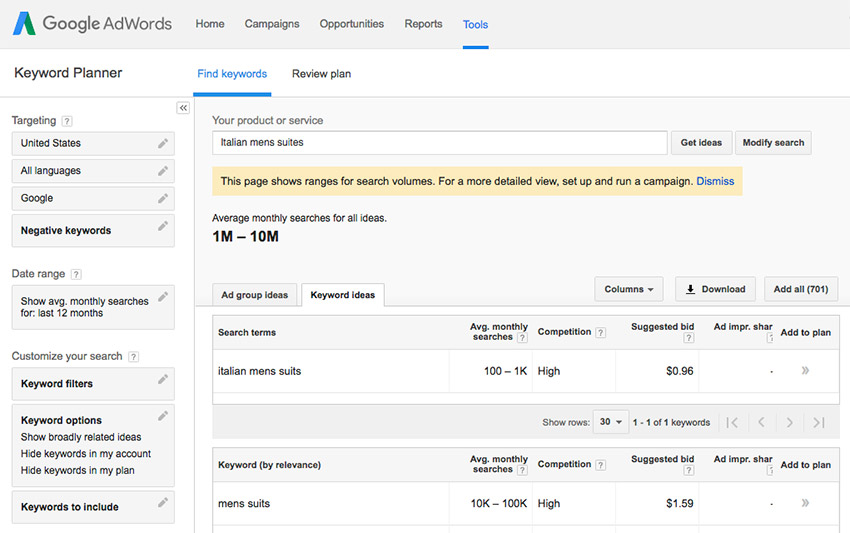Screen dimensions: 850x533
Task: Click the Google AdWords logo
Action: coord(92,24)
